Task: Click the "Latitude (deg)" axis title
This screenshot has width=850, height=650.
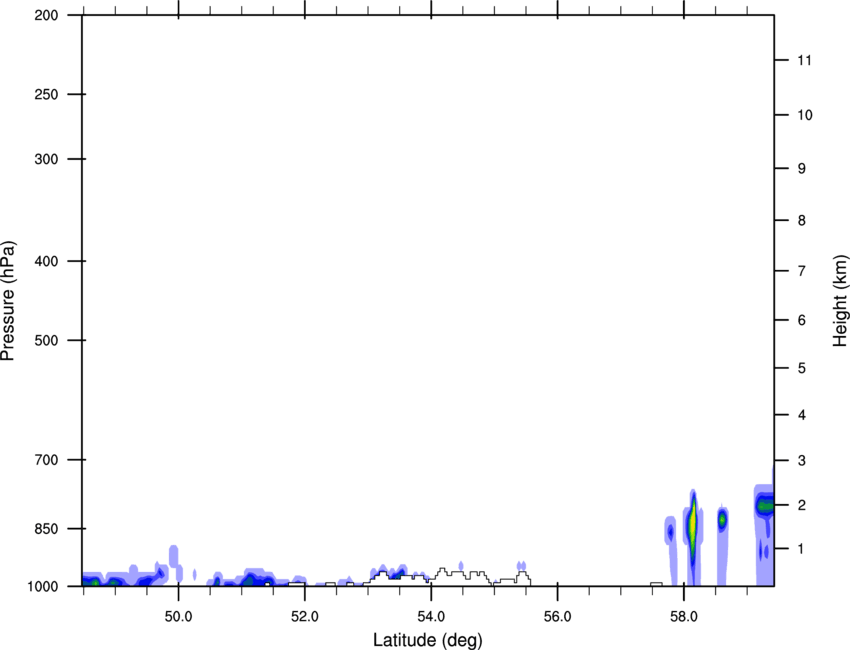Action: [427, 640]
